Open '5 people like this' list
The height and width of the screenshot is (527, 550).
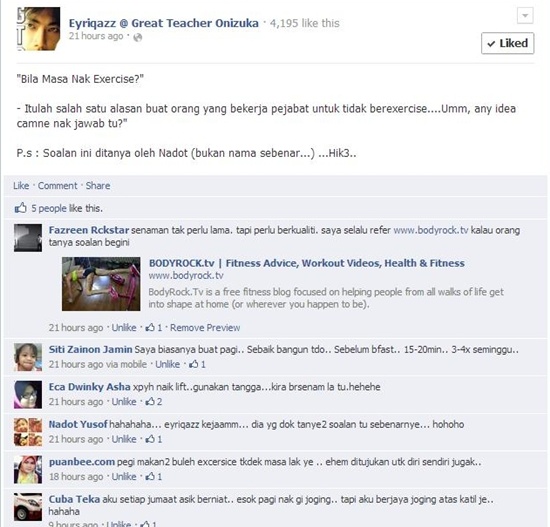(x=67, y=208)
